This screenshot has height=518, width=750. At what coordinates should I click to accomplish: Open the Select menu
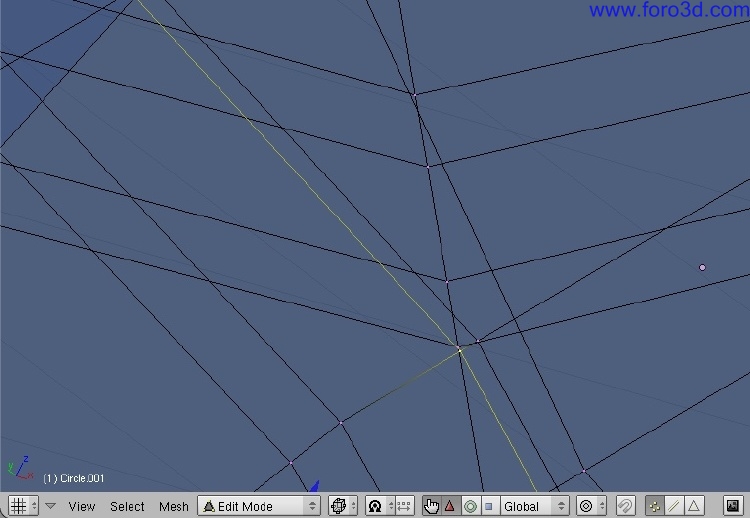point(127,506)
